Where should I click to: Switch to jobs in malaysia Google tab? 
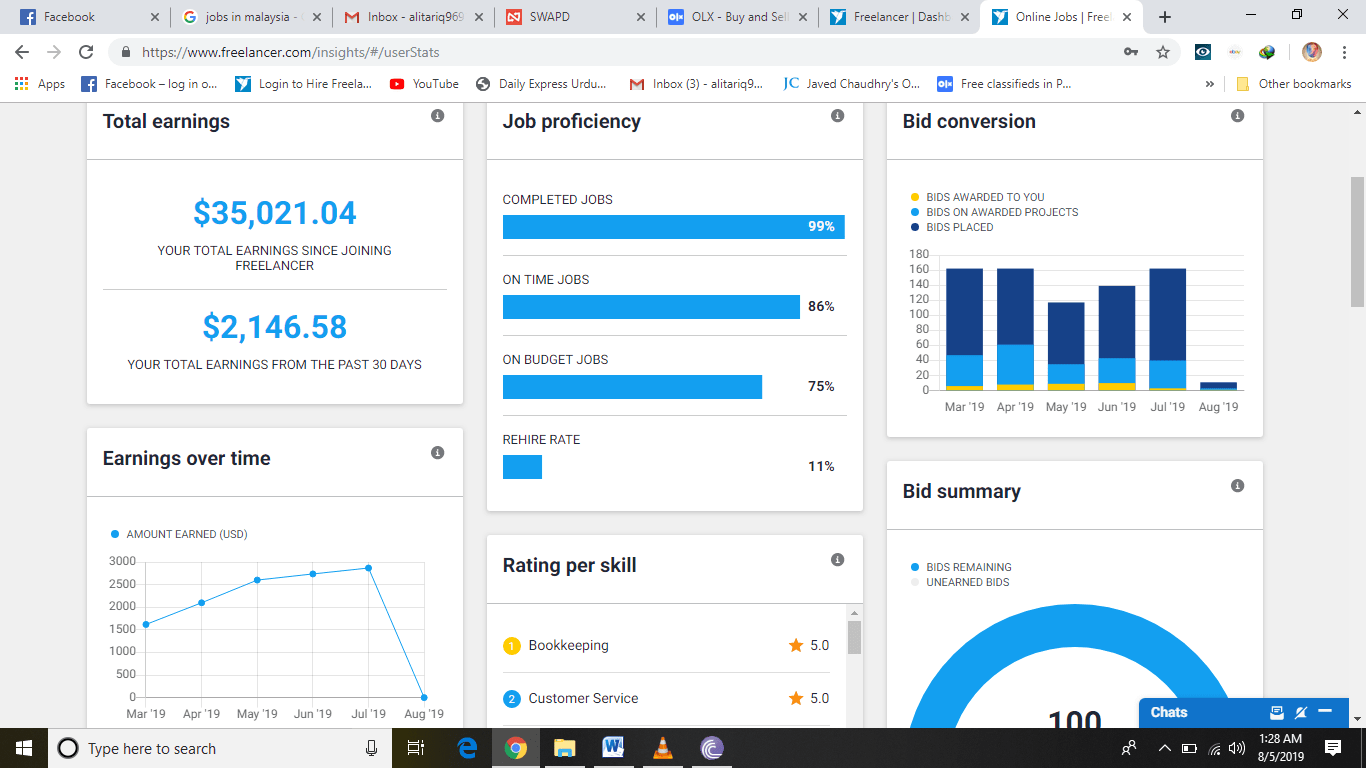coord(250,17)
